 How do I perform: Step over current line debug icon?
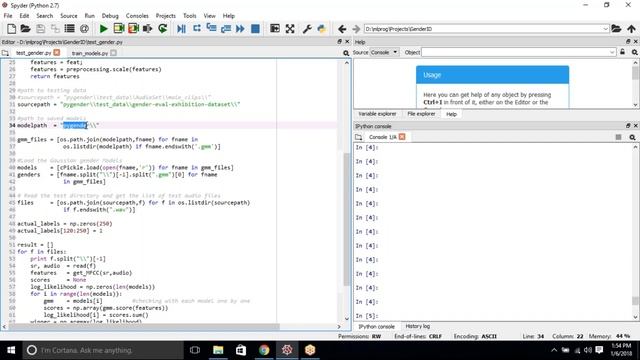click(197, 29)
